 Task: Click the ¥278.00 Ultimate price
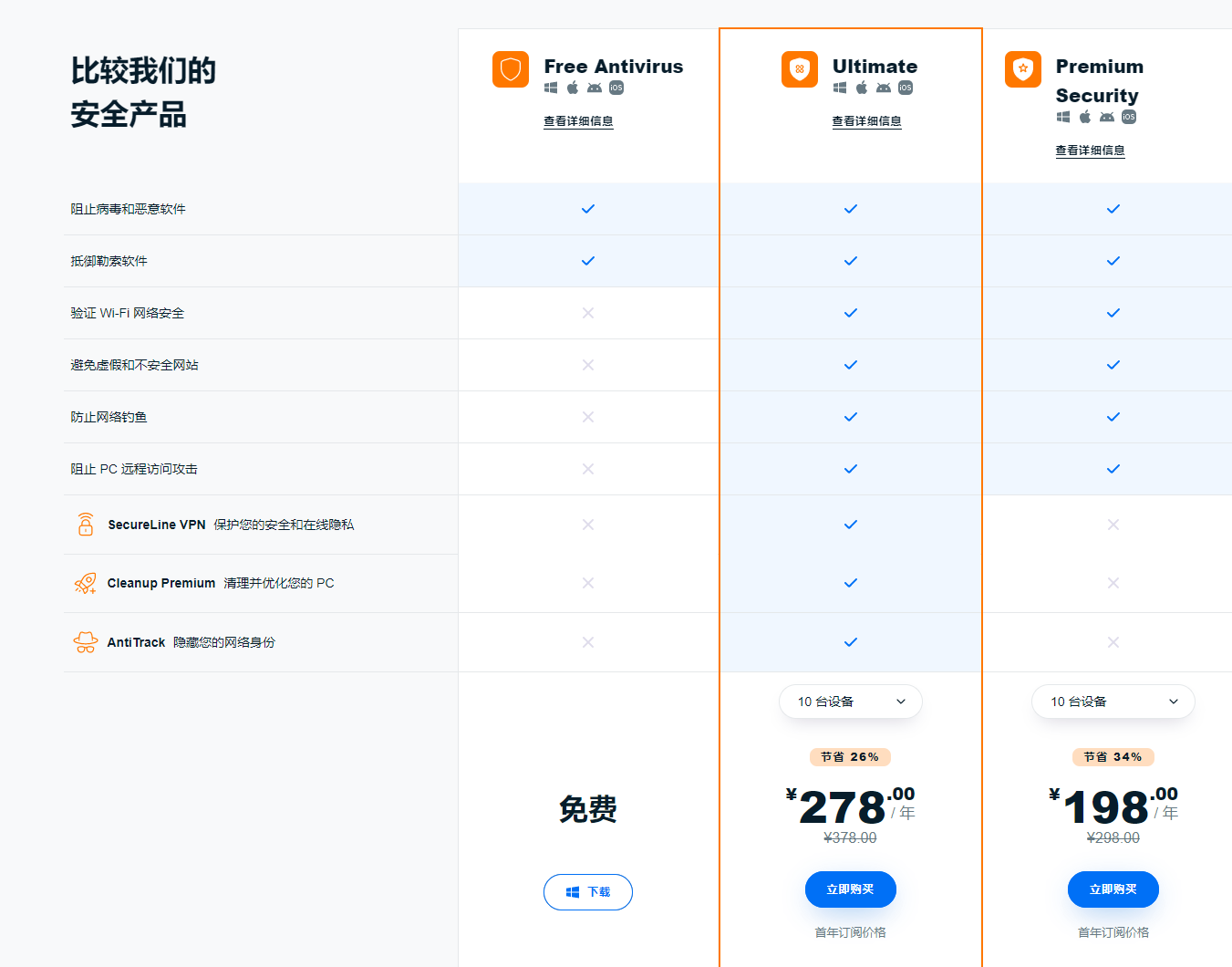click(851, 806)
